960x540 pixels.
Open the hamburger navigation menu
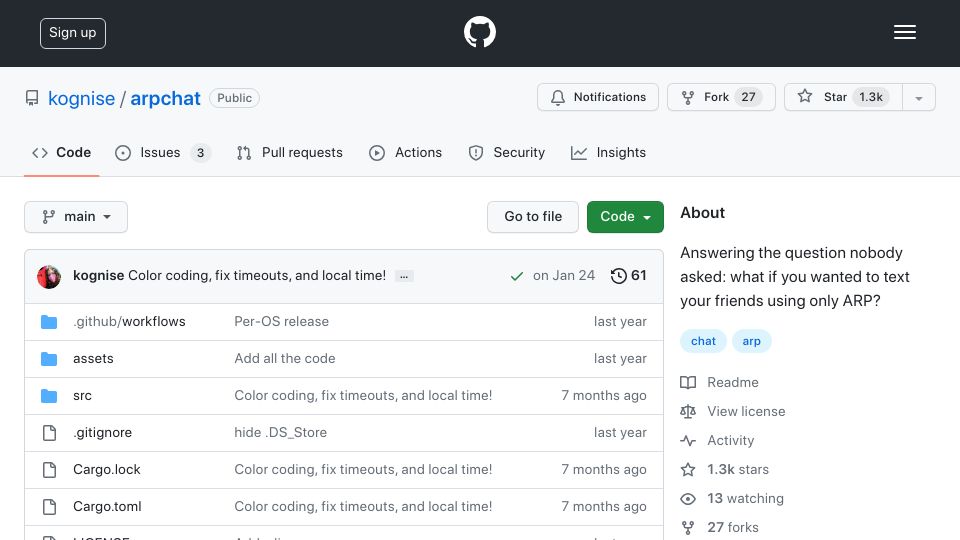904,32
